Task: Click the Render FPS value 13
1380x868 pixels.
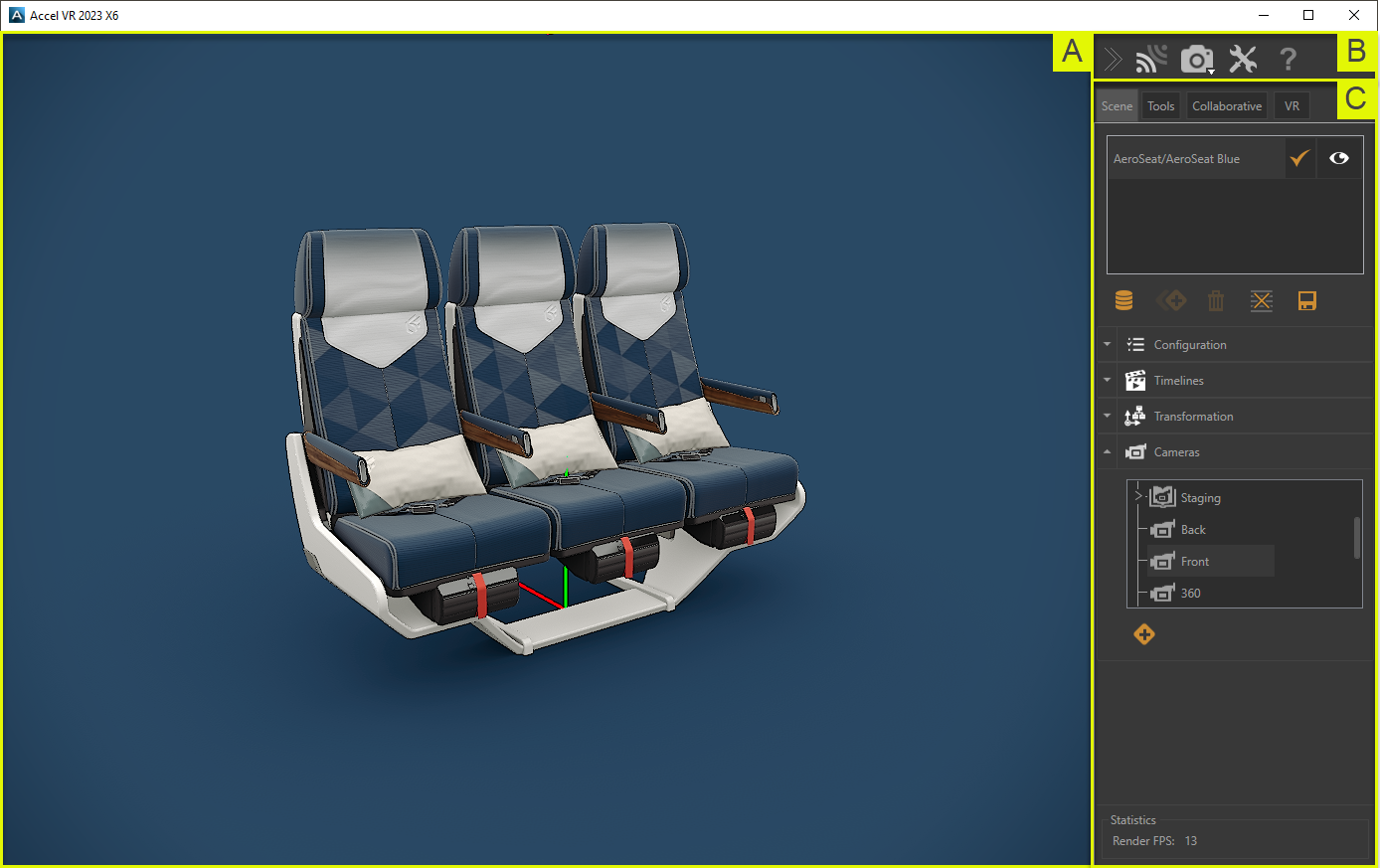Action: pyautogui.click(x=1191, y=841)
